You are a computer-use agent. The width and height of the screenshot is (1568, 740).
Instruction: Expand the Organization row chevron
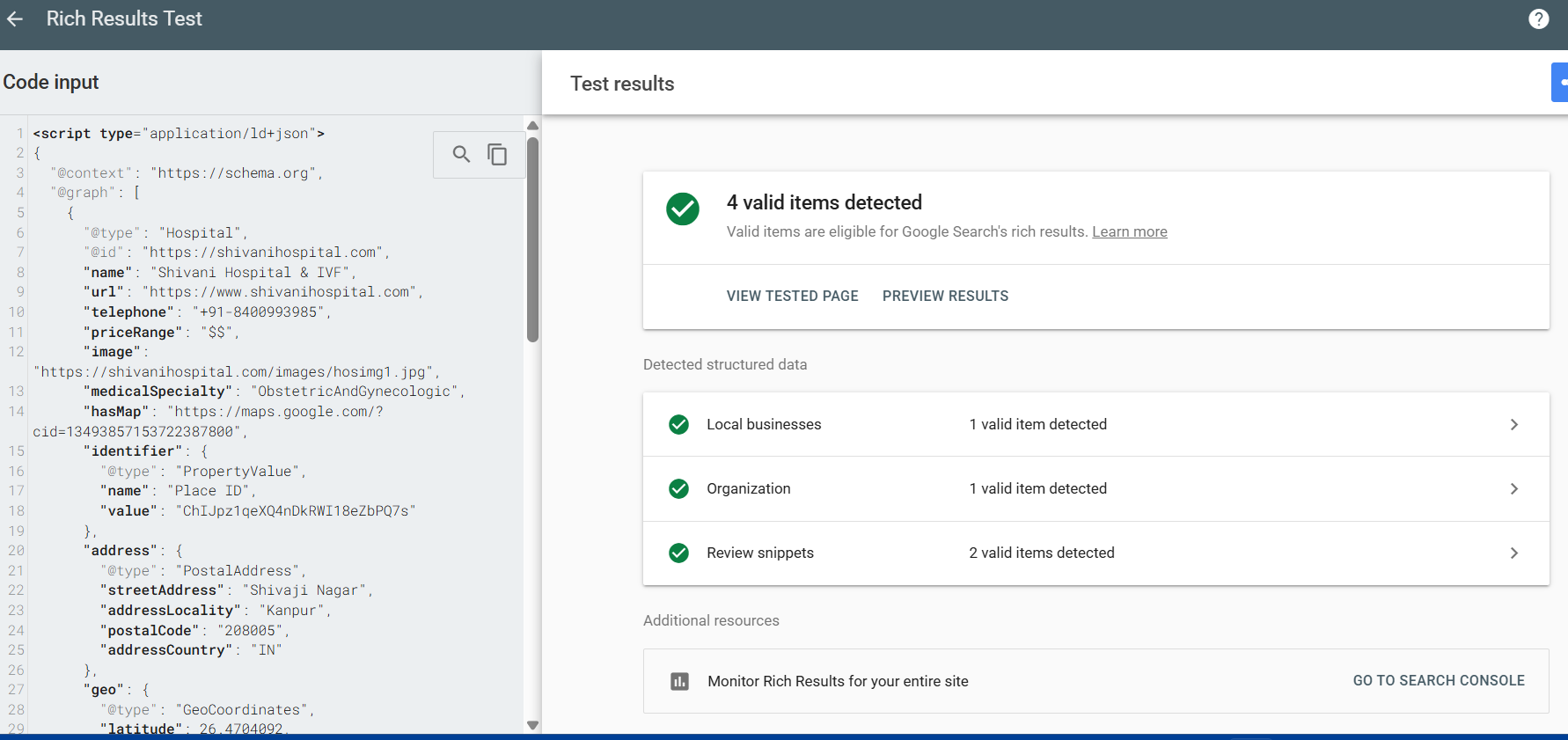tap(1514, 488)
